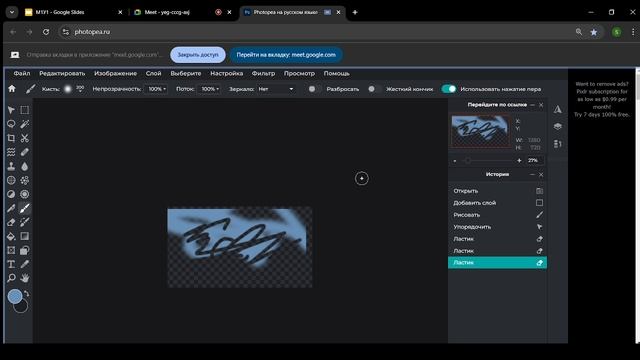Select the scissors cutout tool
The height and width of the screenshot is (360, 640).
pos(25,138)
